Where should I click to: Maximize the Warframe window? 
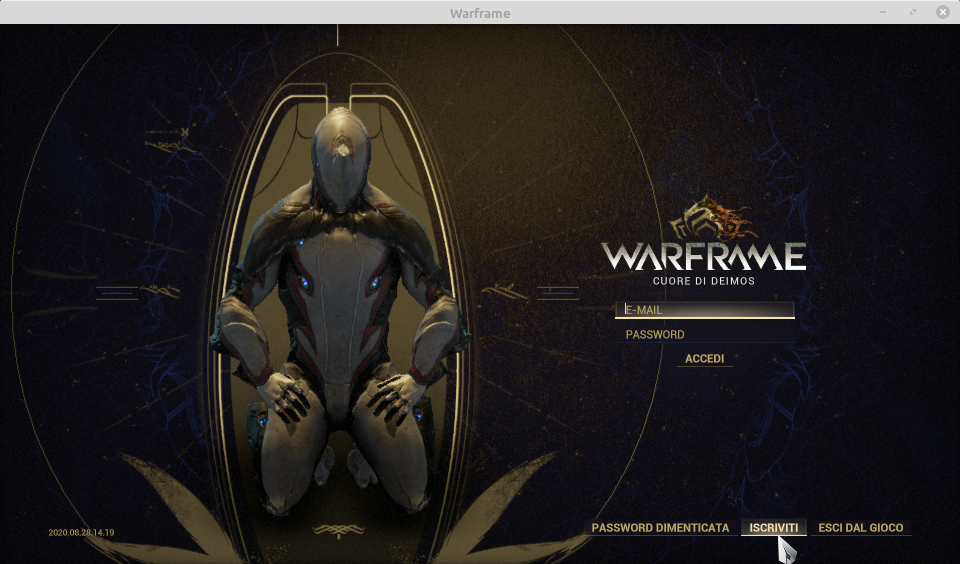[913, 12]
